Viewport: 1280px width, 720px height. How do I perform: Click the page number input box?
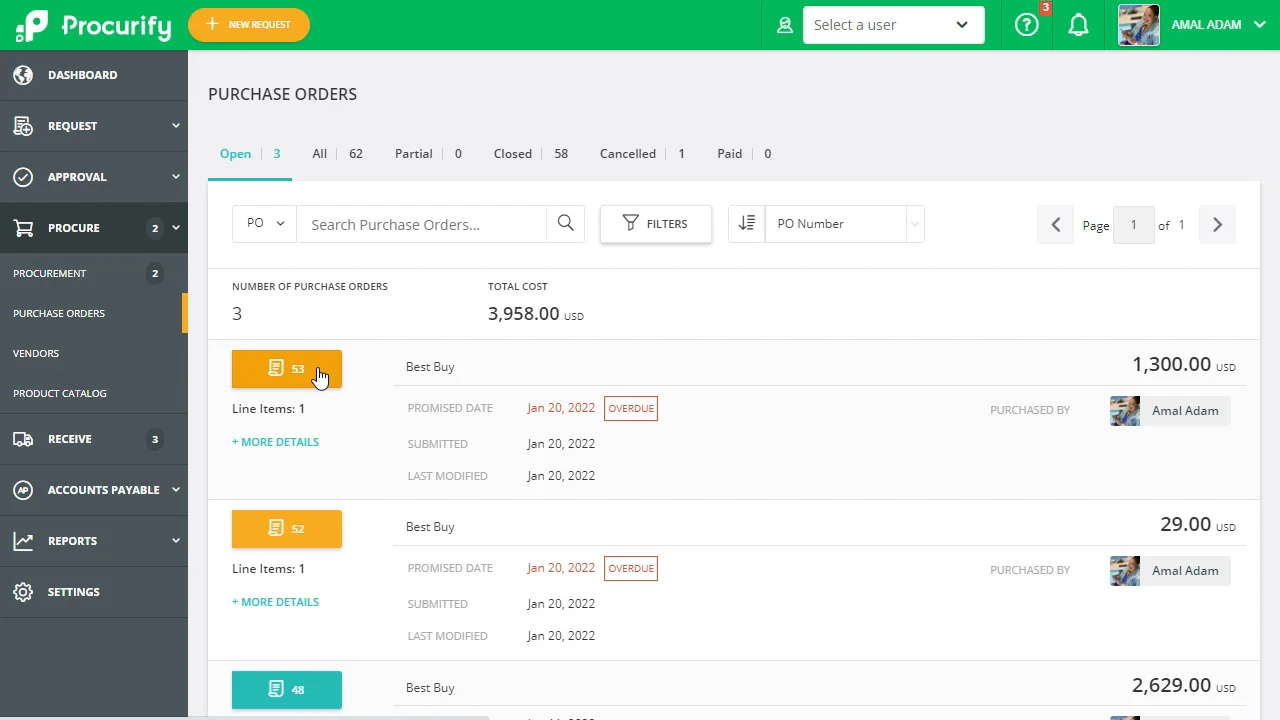point(1133,225)
